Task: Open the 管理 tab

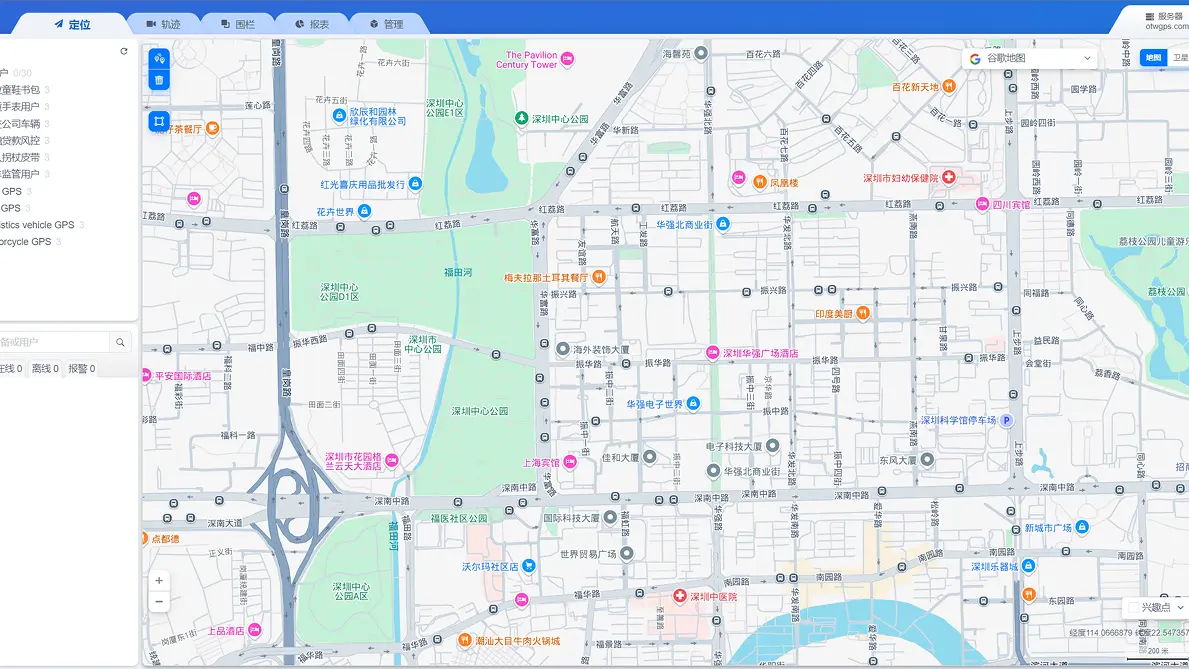Action: (387, 24)
